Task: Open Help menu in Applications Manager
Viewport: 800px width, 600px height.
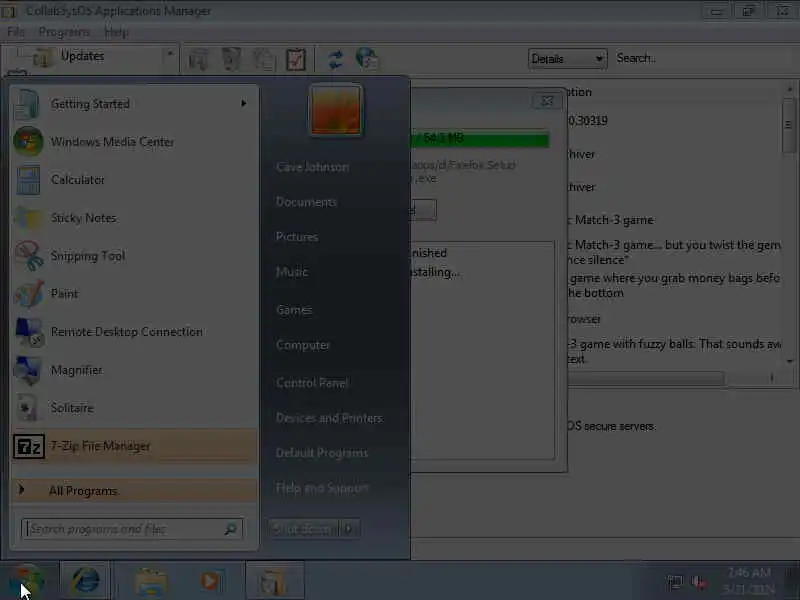Action: [x=116, y=32]
